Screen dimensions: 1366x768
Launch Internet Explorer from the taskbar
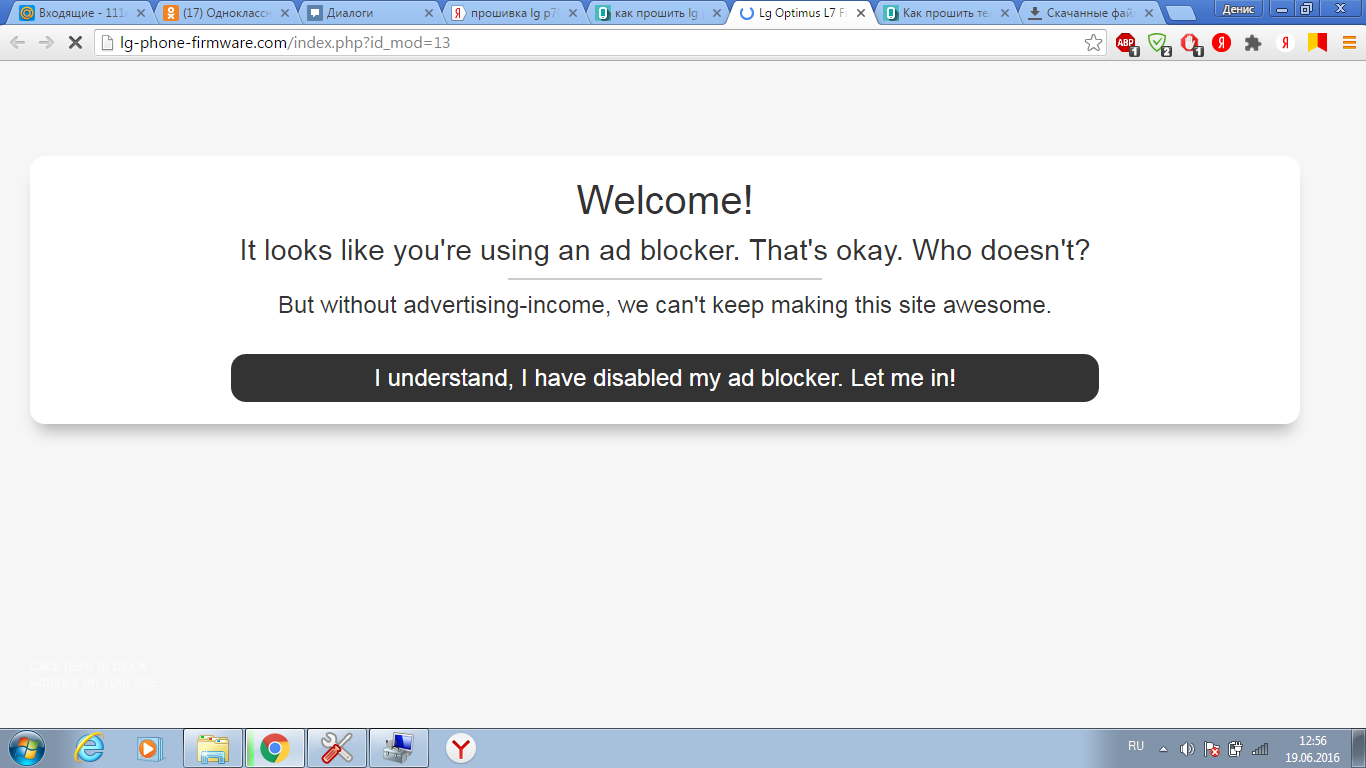tap(89, 748)
